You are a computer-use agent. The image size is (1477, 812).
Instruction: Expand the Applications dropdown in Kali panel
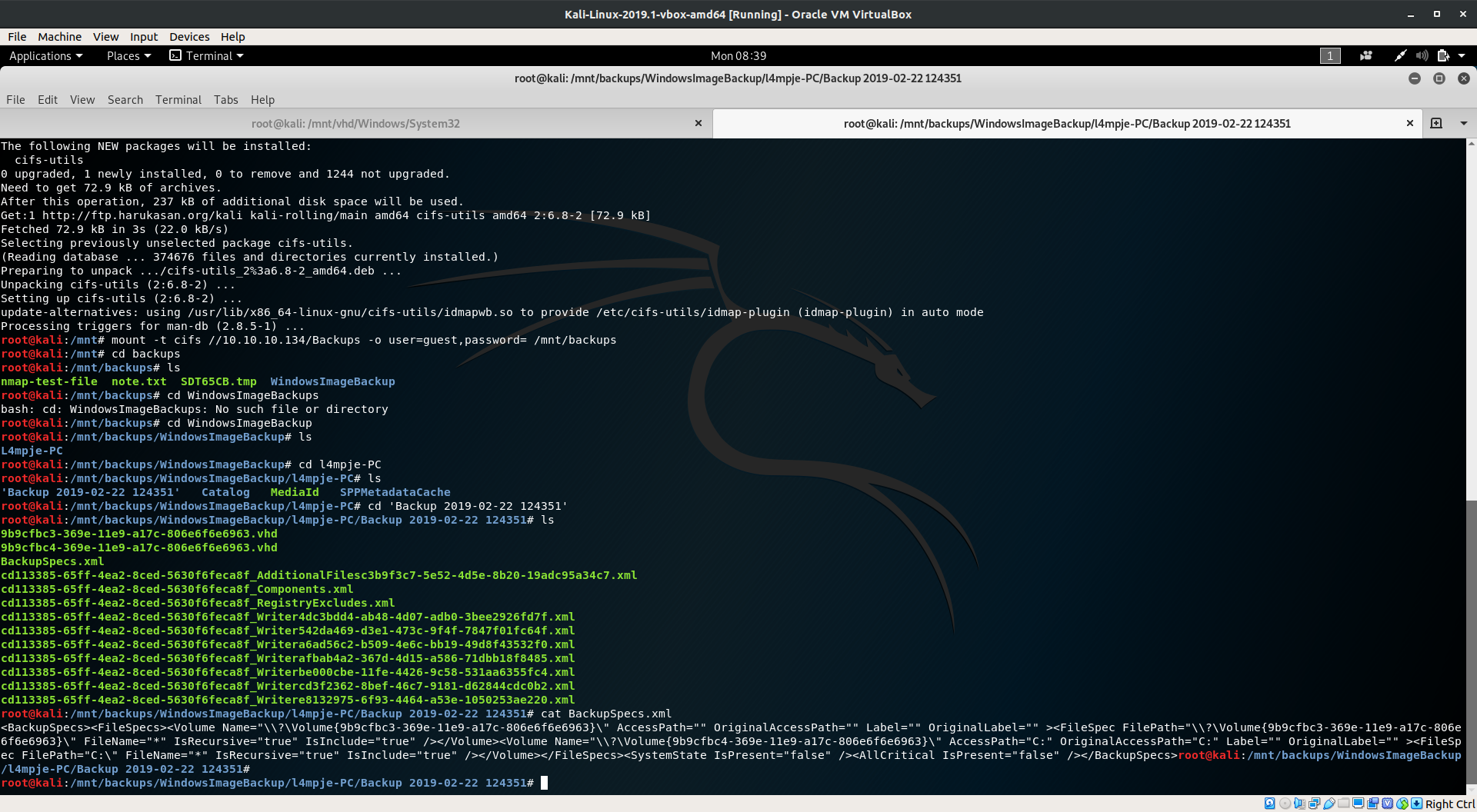[x=45, y=55]
